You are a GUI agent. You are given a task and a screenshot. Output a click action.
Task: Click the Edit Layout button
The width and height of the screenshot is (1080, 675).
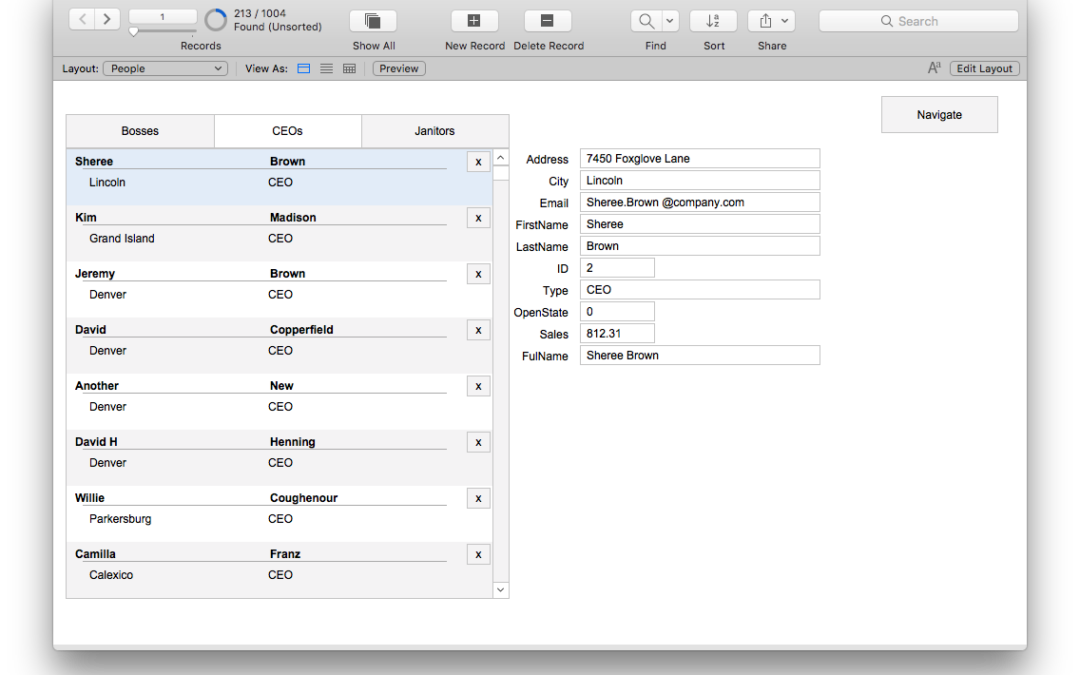pos(984,68)
